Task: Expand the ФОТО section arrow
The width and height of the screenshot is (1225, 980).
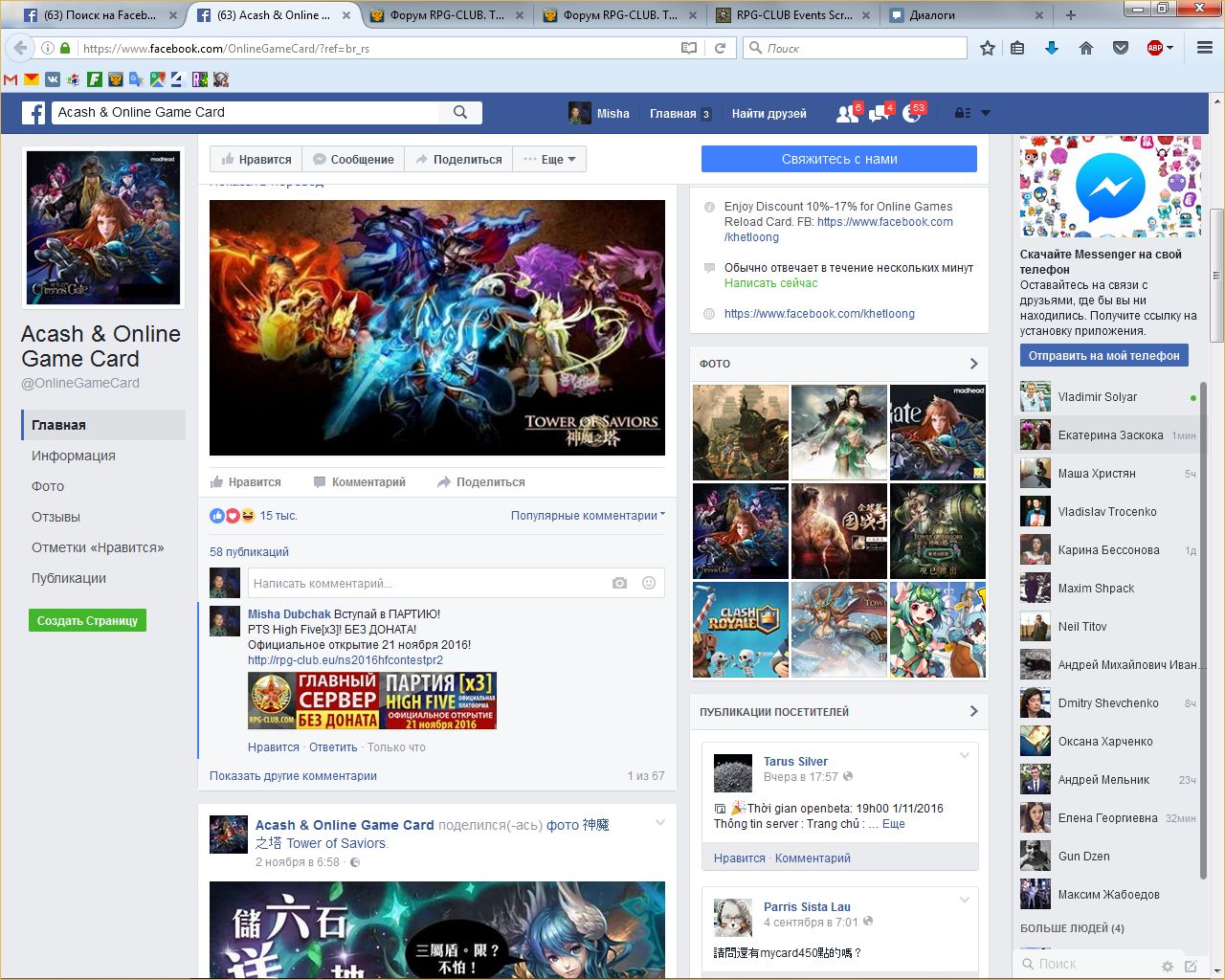Action: (973, 364)
